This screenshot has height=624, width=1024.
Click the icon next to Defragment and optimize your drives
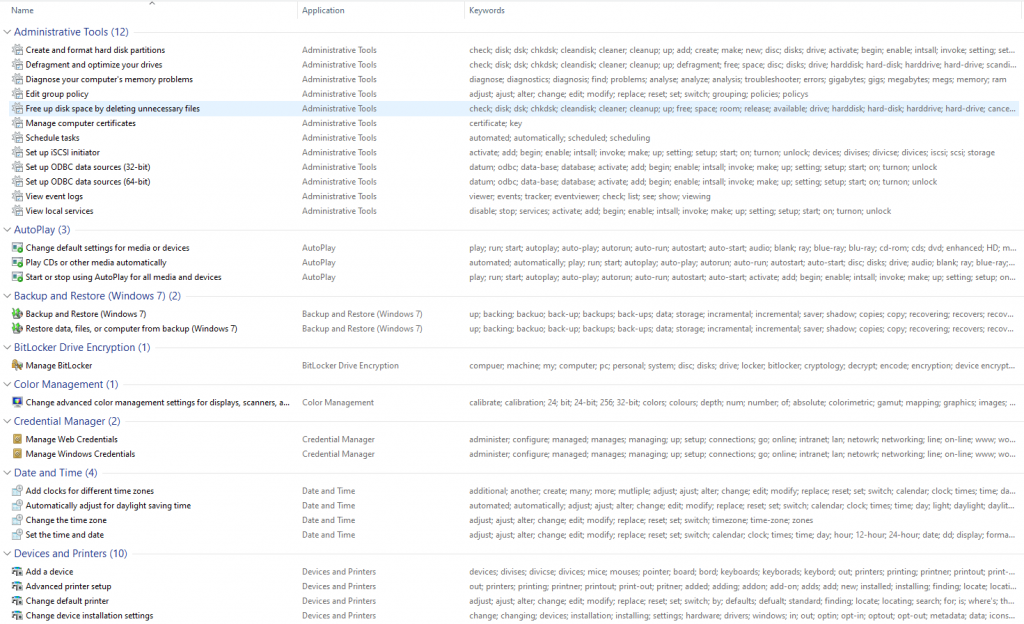tap(18, 65)
